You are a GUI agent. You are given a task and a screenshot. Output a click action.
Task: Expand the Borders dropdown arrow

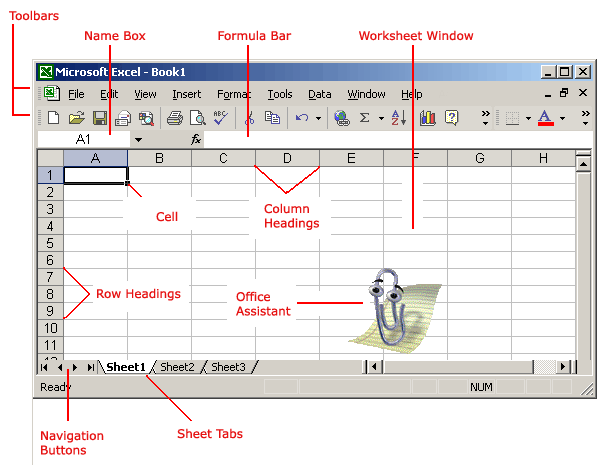[x=528, y=118]
